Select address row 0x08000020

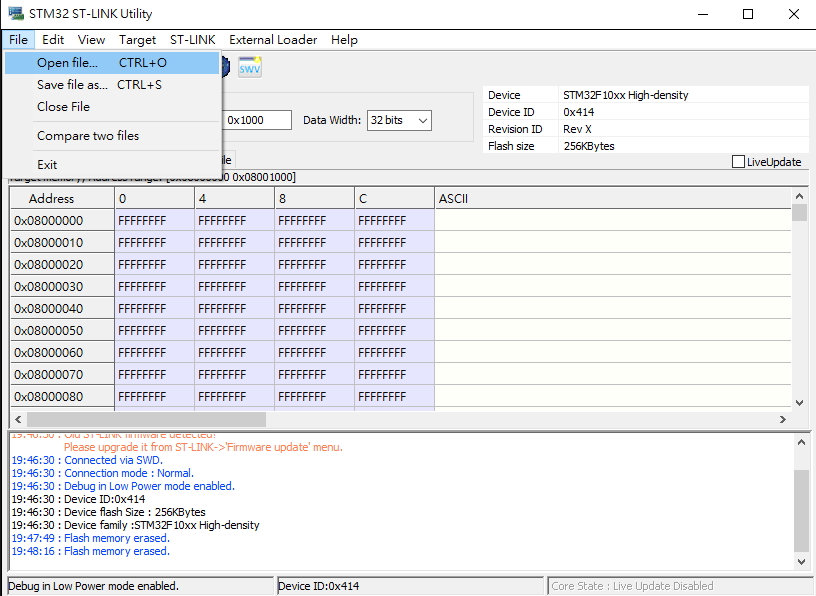[x=62, y=264]
